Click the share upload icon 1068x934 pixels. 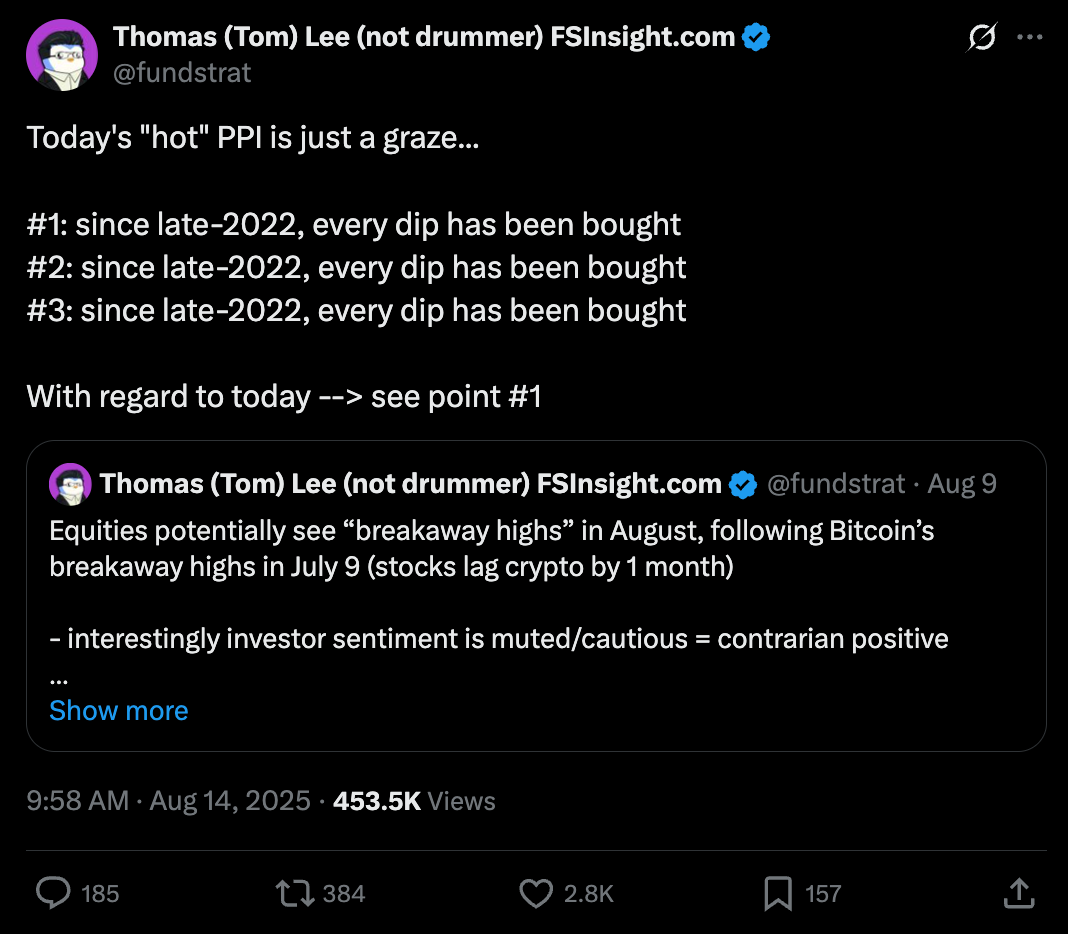[x=1018, y=892]
